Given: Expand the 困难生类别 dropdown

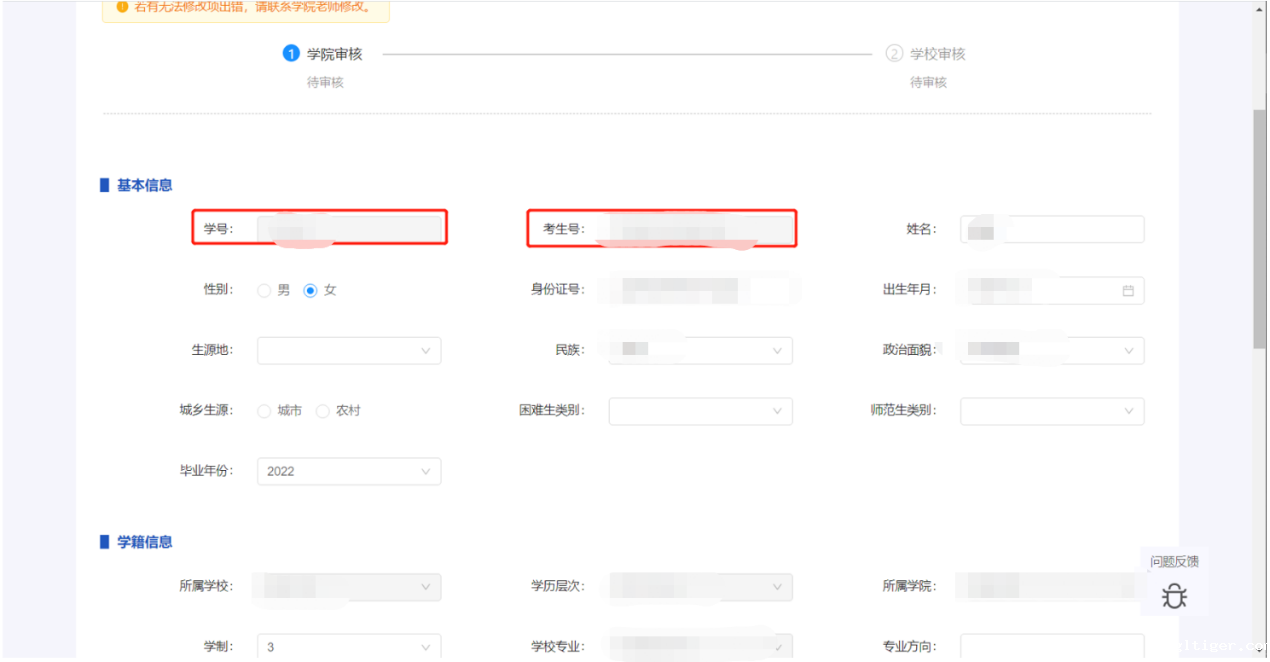Looking at the screenshot, I should click(700, 411).
